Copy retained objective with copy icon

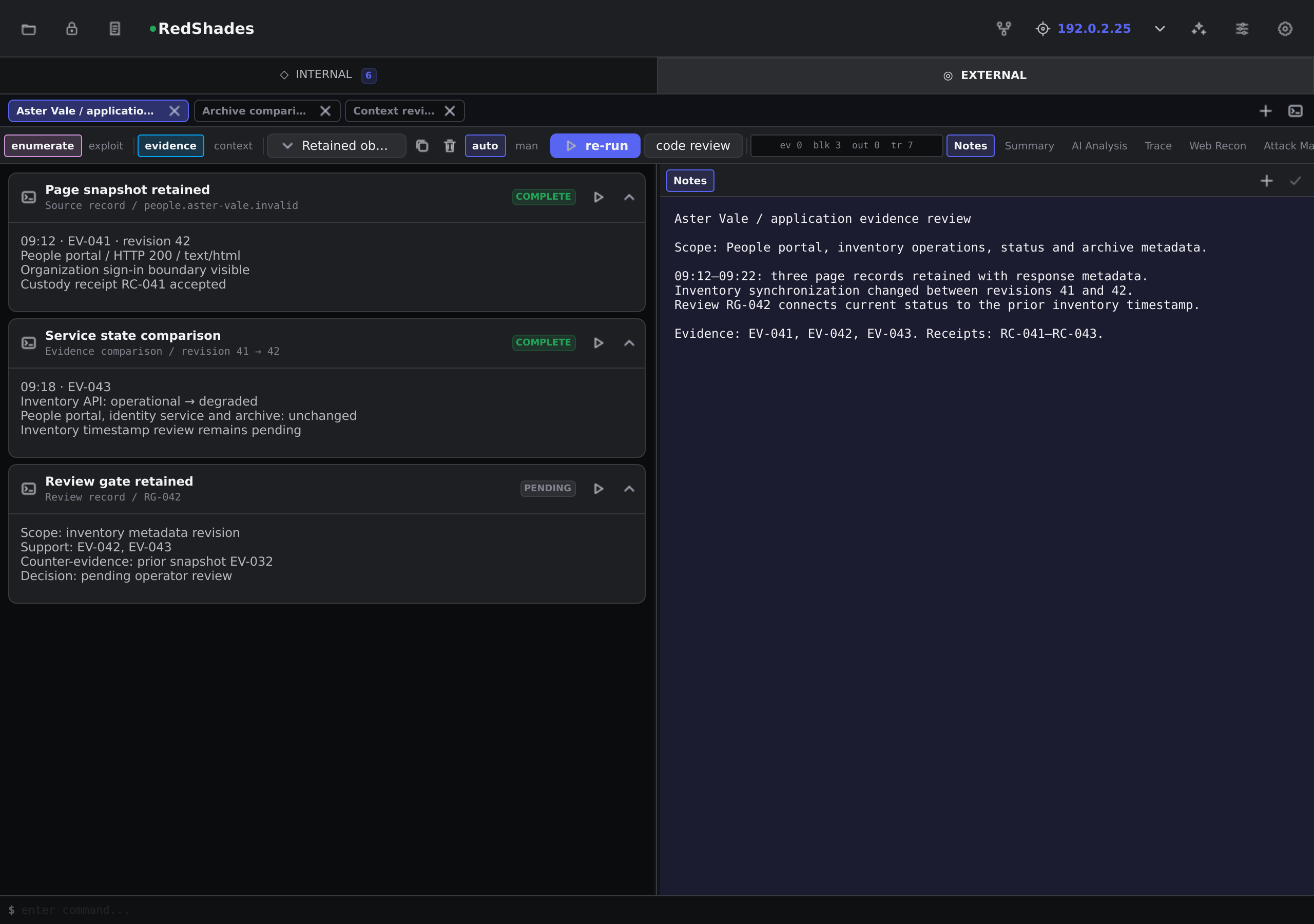(422, 145)
